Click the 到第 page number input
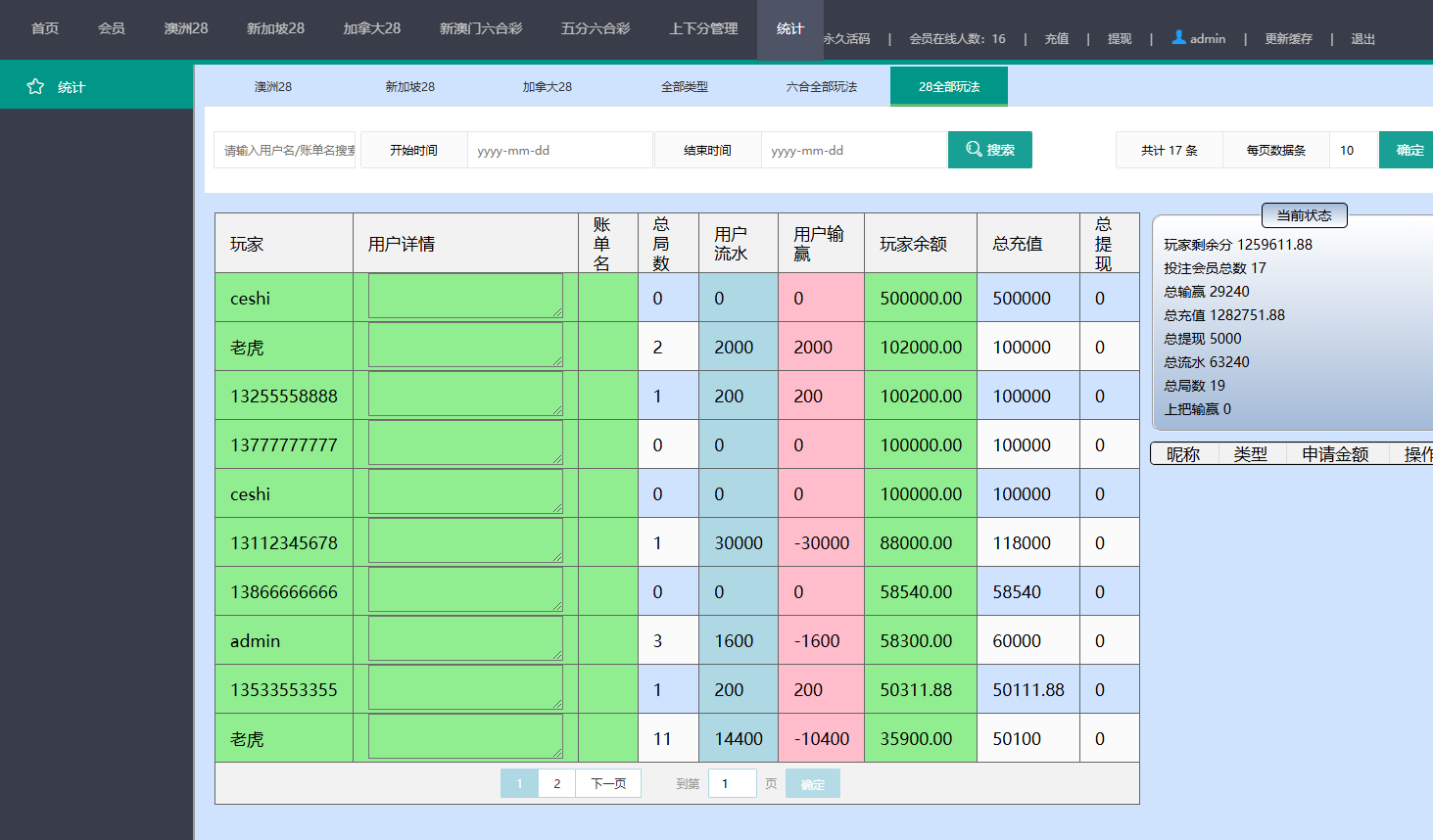Screen dimensions: 1433x840 pos(733,783)
